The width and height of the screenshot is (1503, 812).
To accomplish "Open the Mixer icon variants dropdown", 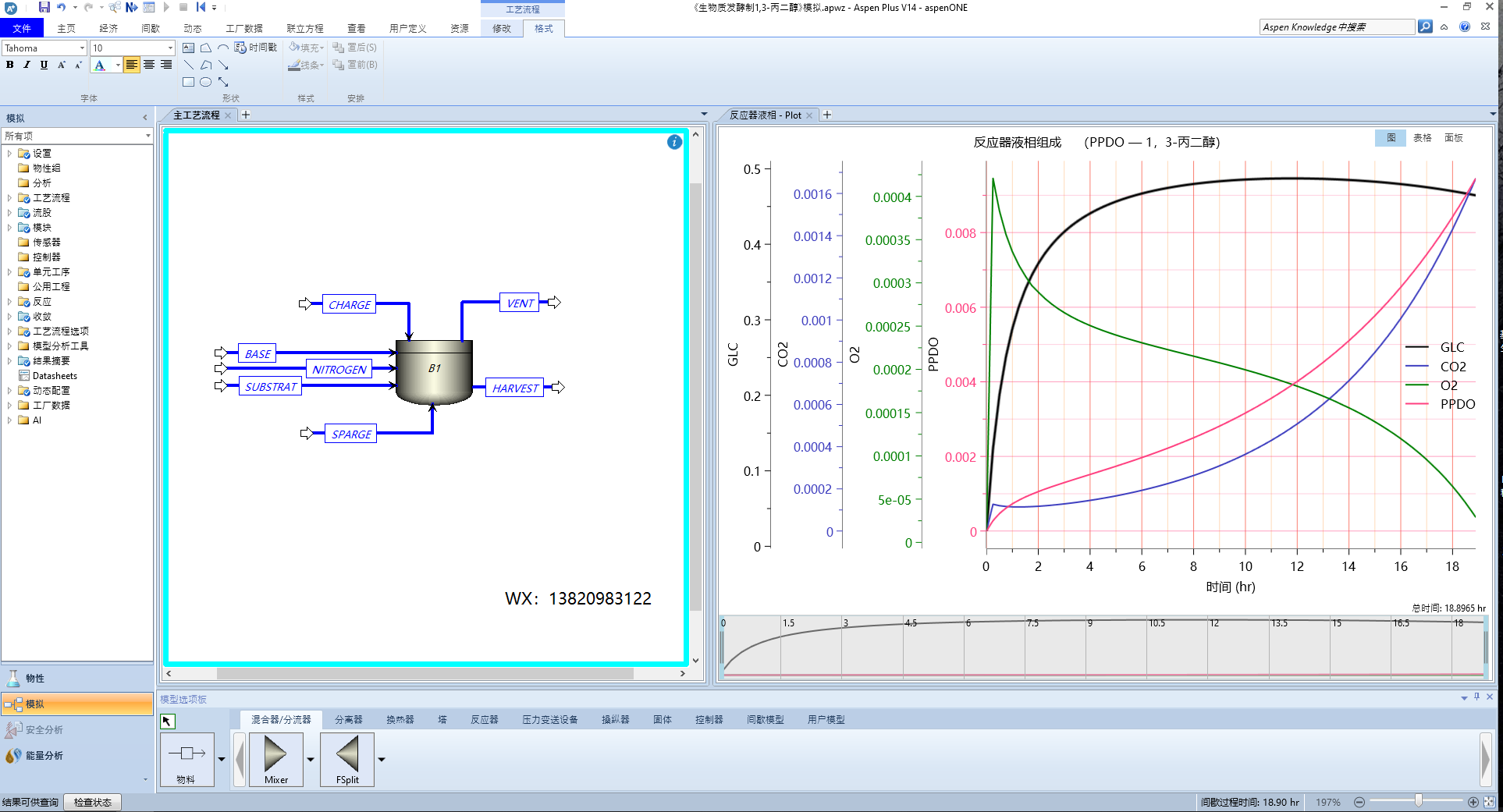I will [311, 759].
